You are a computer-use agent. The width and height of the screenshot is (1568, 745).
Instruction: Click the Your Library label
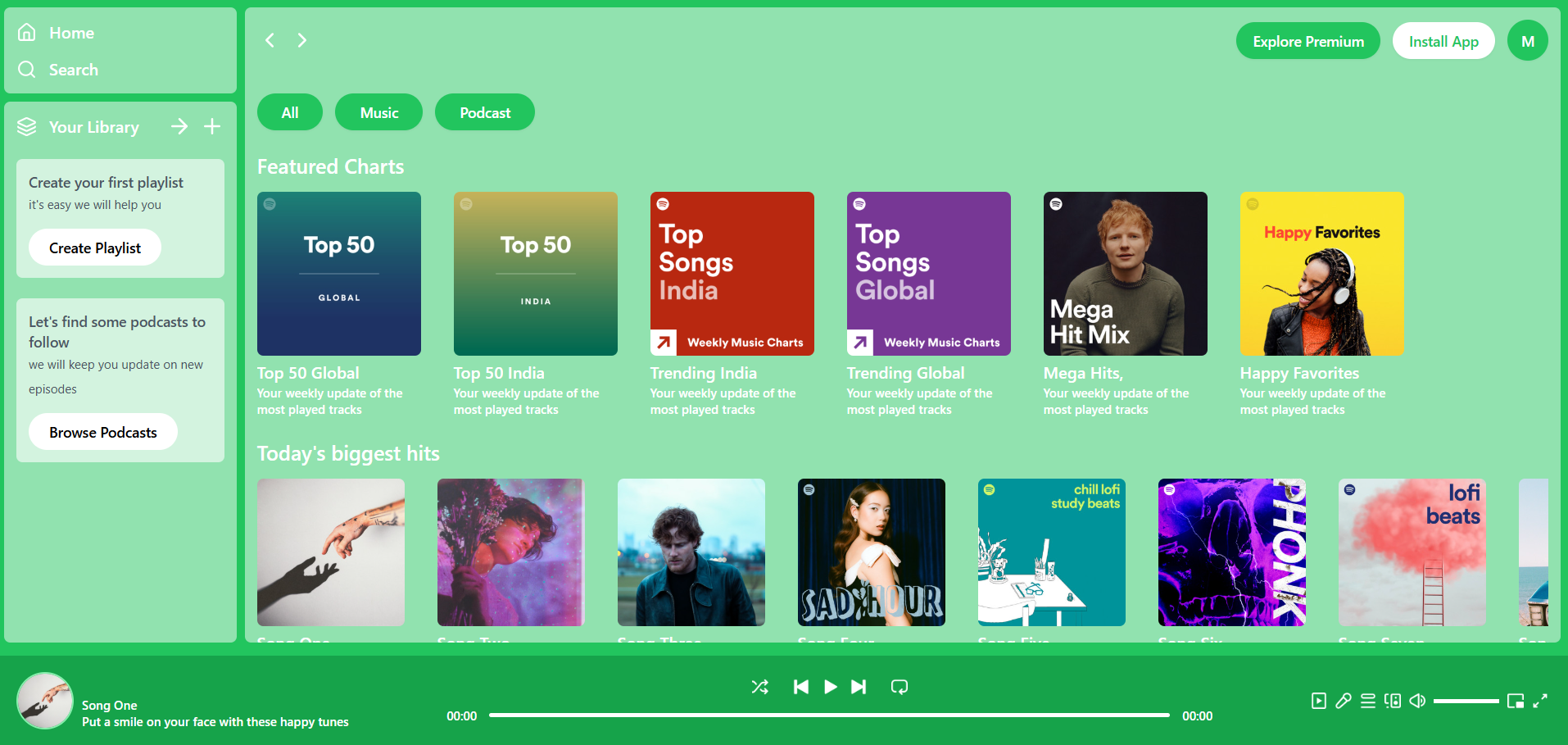[94, 127]
